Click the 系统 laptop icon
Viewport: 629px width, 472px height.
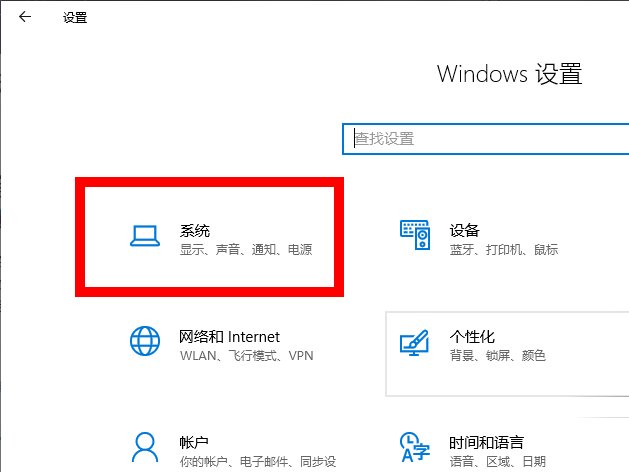point(145,236)
